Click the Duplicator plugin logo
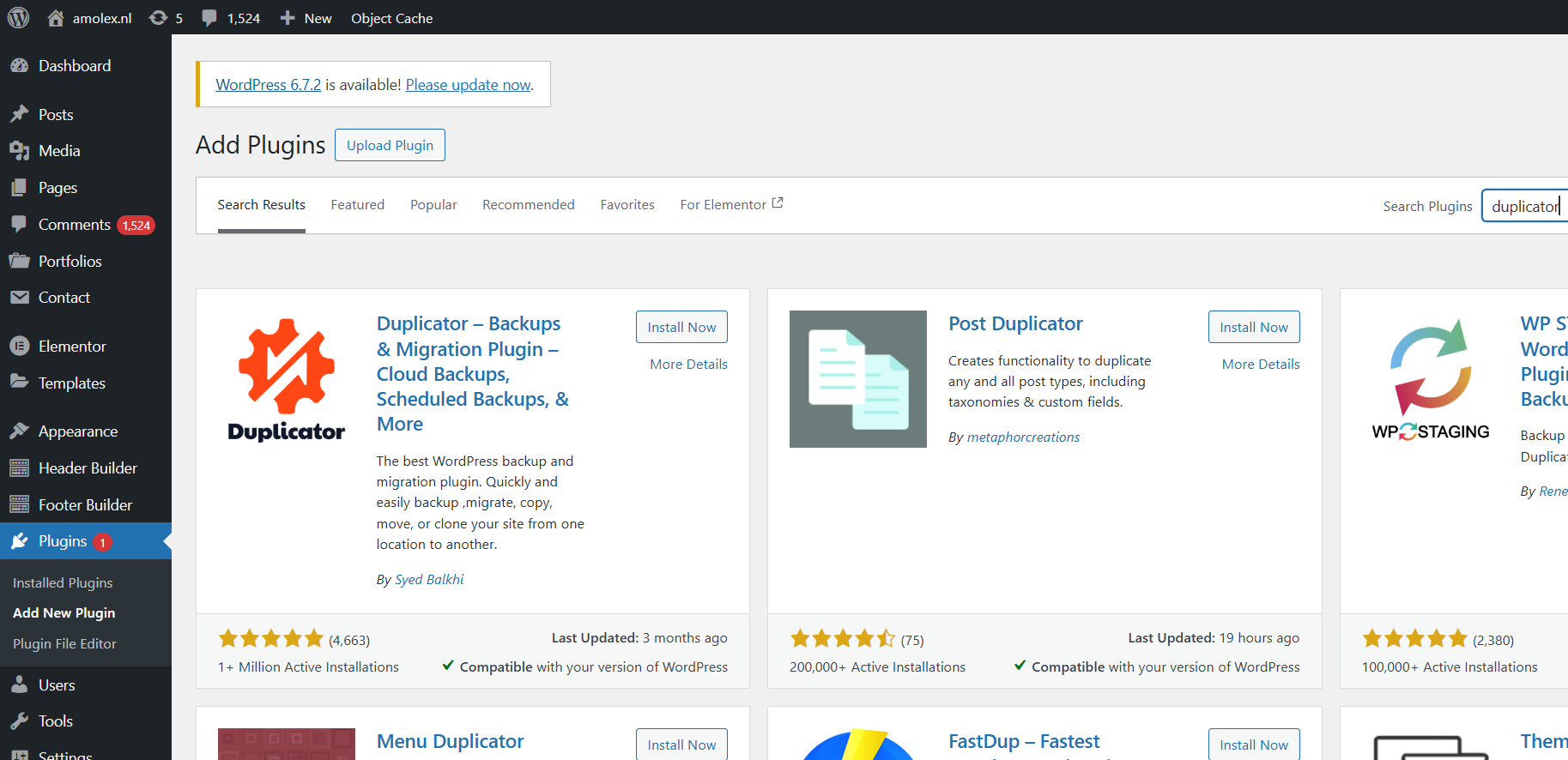 tap(287, 379)
